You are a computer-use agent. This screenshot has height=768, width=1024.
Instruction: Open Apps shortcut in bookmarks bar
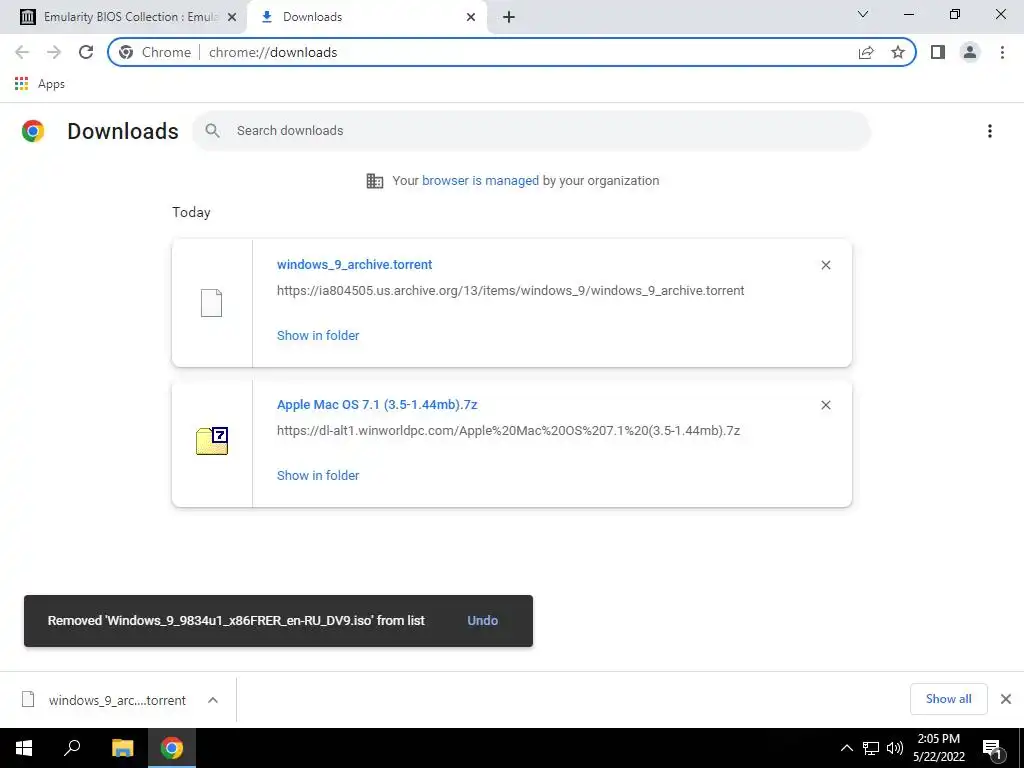point(39,84)
